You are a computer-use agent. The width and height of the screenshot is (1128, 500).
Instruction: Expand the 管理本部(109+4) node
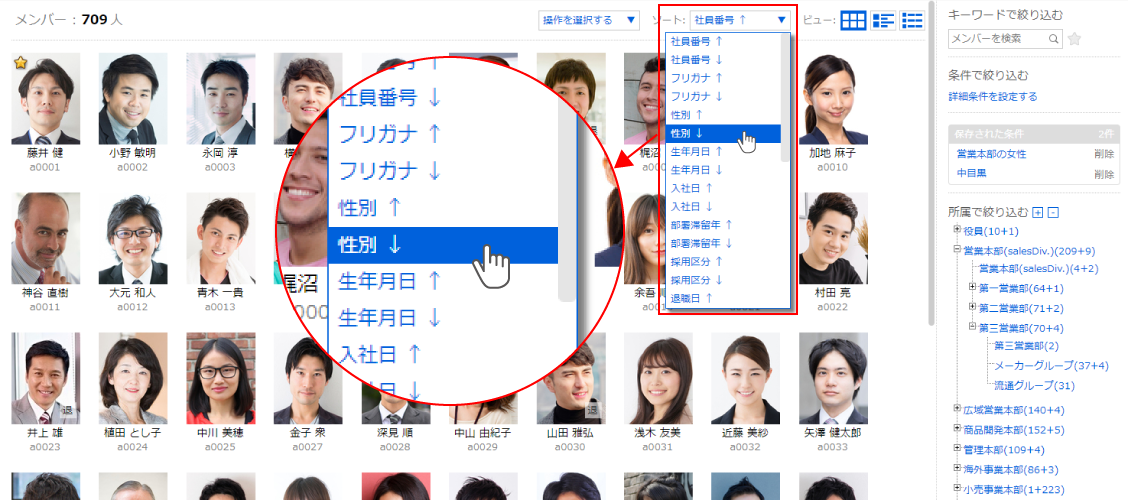[958, 447]
